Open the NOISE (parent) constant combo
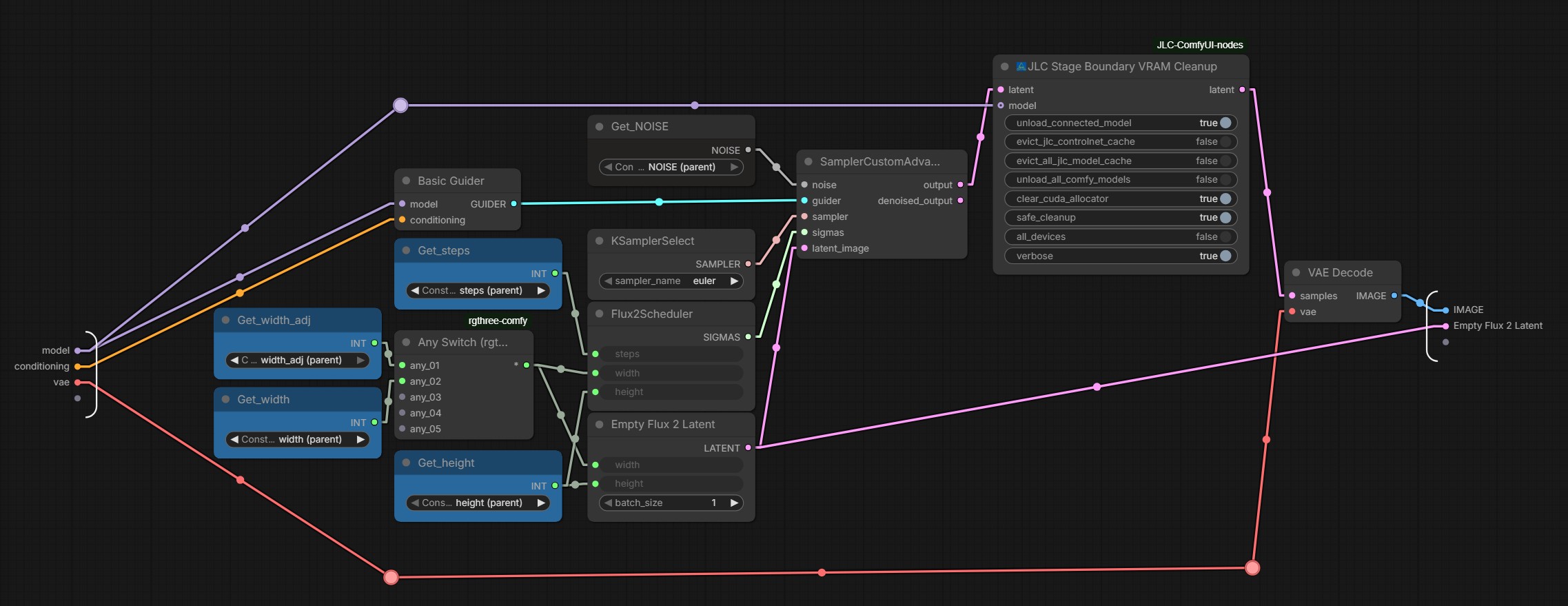The image size is (1568, 606). point(671,167)
